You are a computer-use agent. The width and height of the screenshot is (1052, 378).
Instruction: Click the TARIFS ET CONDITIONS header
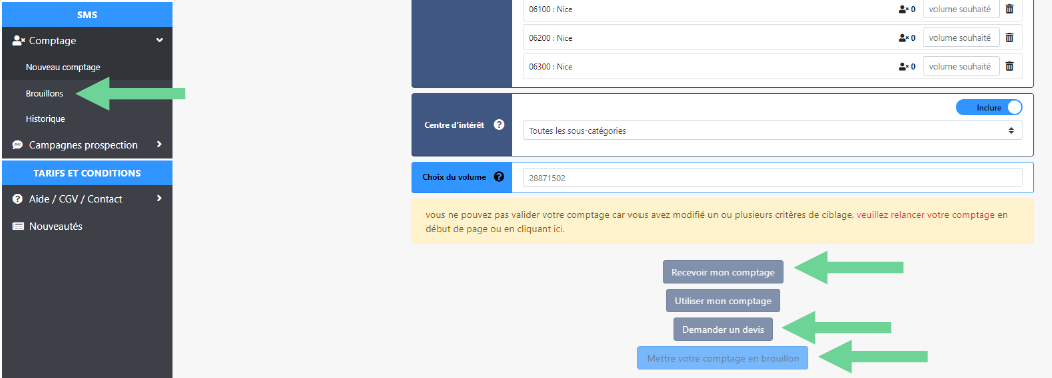click(x=87, y=173)
